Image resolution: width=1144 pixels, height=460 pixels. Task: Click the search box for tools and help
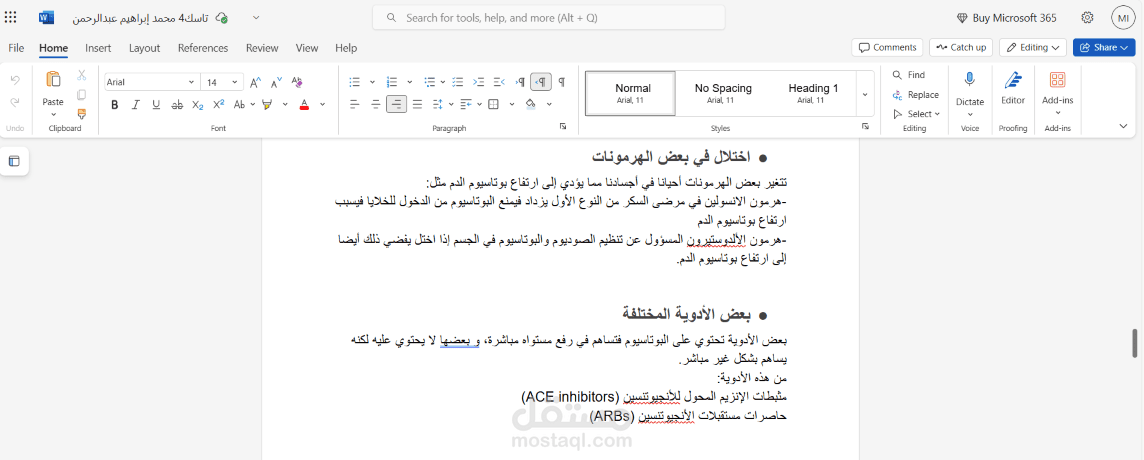[549, 18]
